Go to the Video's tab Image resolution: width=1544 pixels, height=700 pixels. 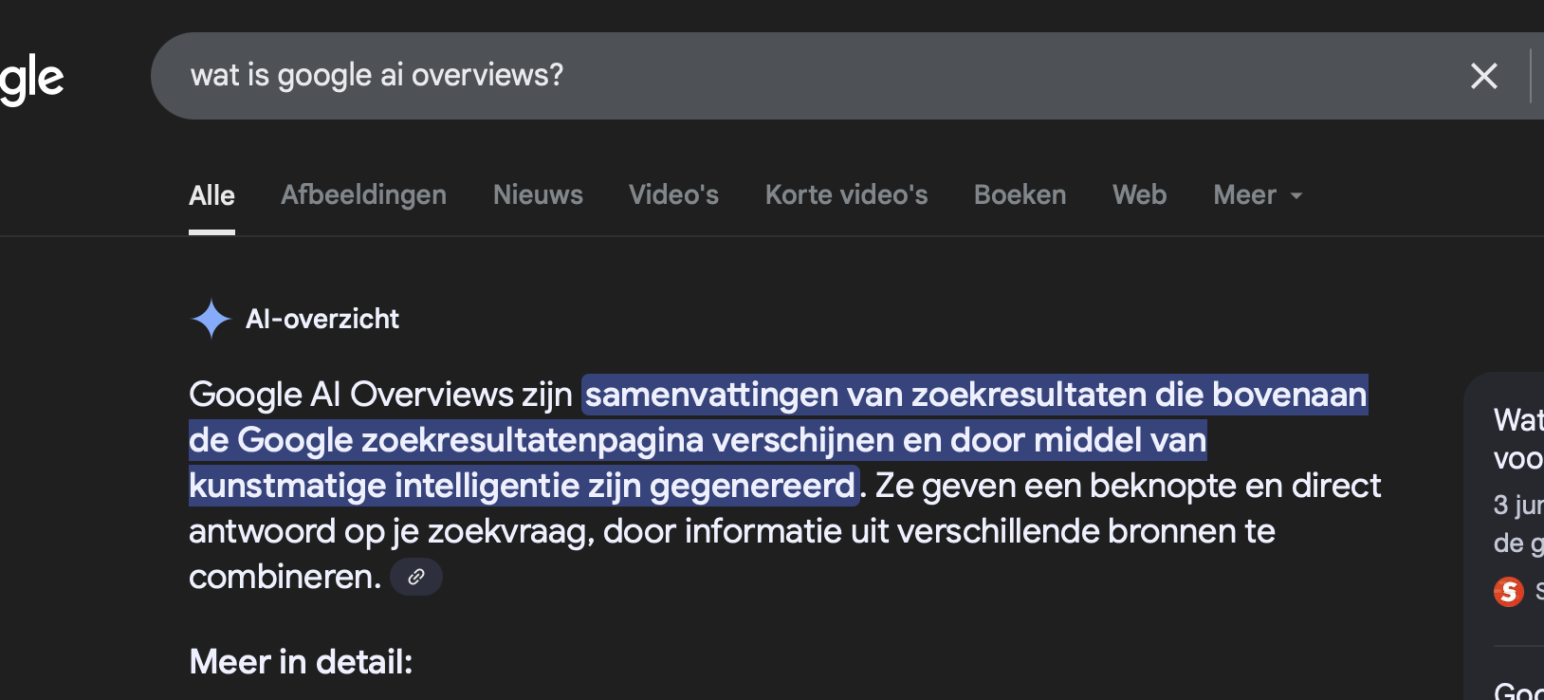click(x=674, y=194)
